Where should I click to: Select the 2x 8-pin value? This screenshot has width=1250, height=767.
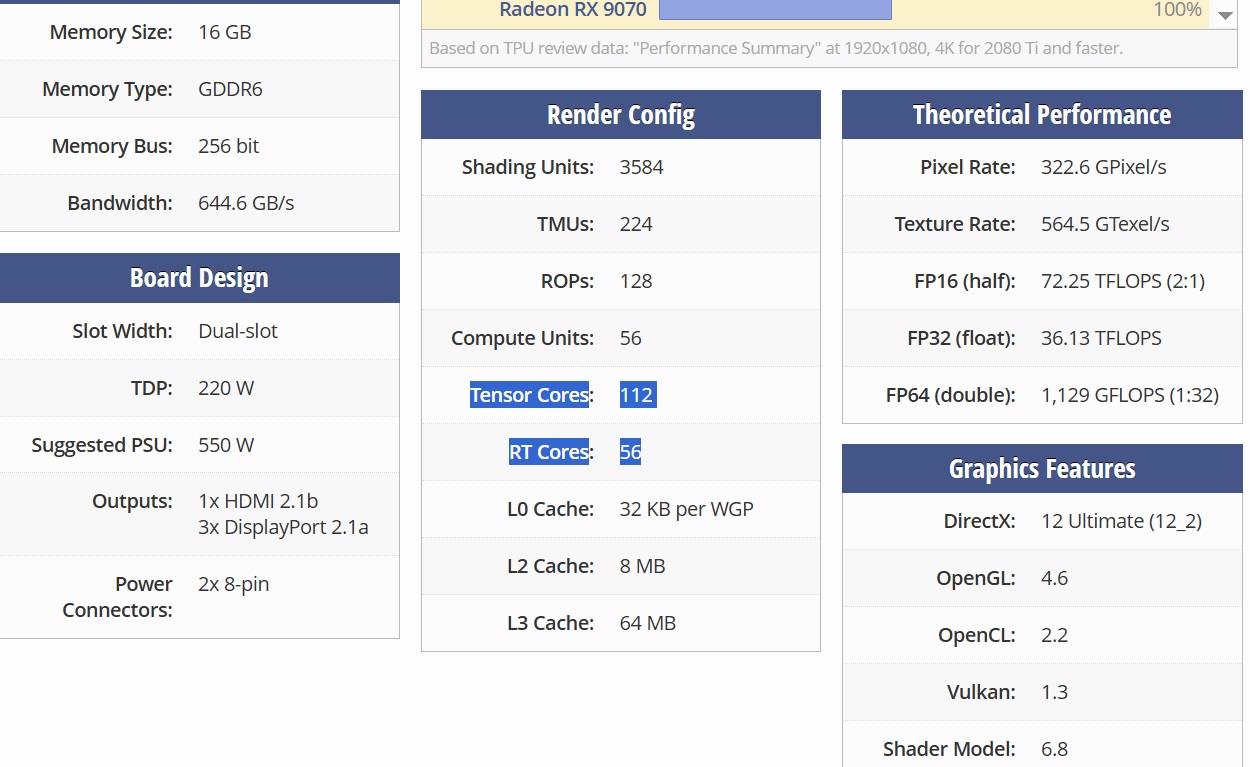pyautogui.click(x=233, y=584)
